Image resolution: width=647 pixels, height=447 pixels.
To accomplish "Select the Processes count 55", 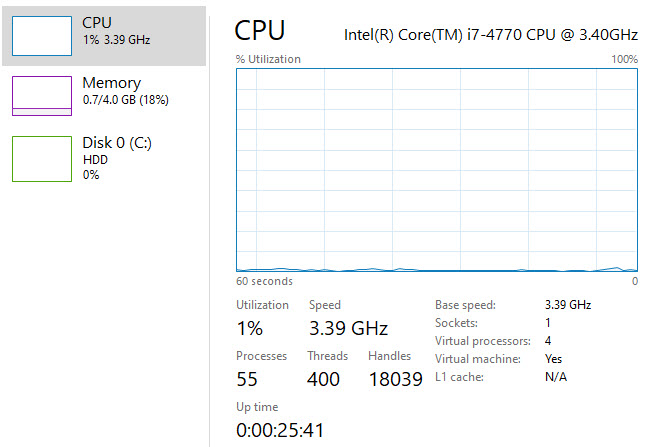I will 248,379.
